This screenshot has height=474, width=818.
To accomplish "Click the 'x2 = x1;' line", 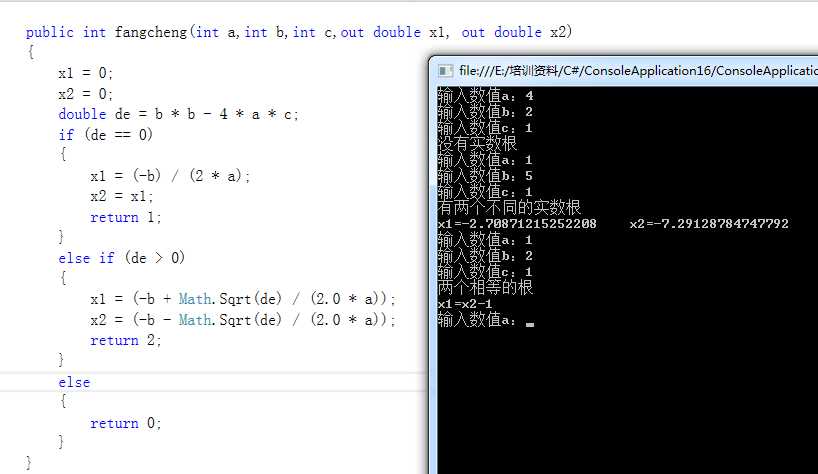I will click(122, 197).
